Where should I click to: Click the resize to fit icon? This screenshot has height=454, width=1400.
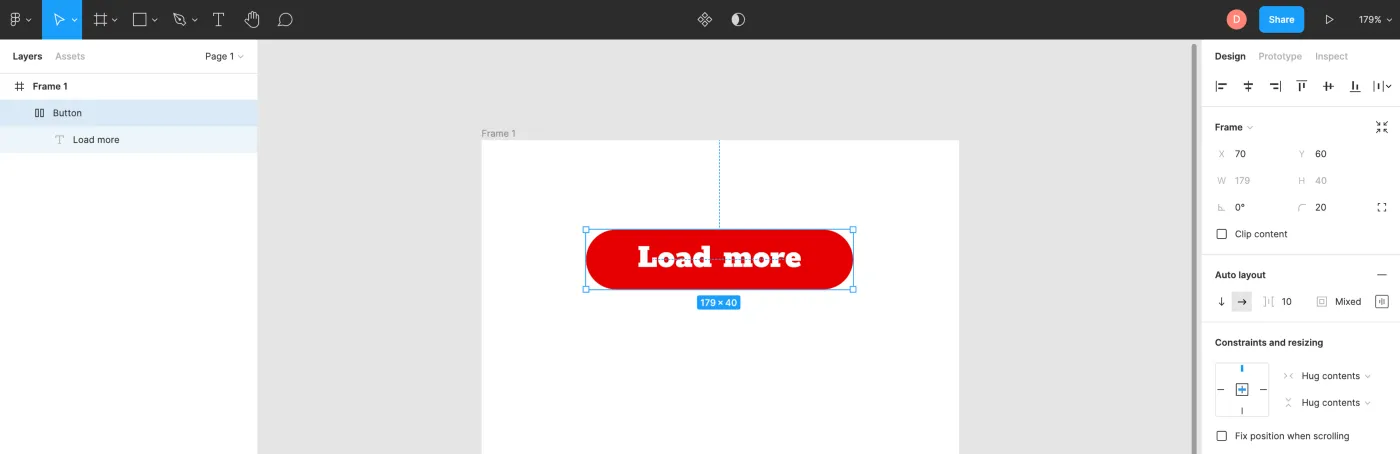1382,127
